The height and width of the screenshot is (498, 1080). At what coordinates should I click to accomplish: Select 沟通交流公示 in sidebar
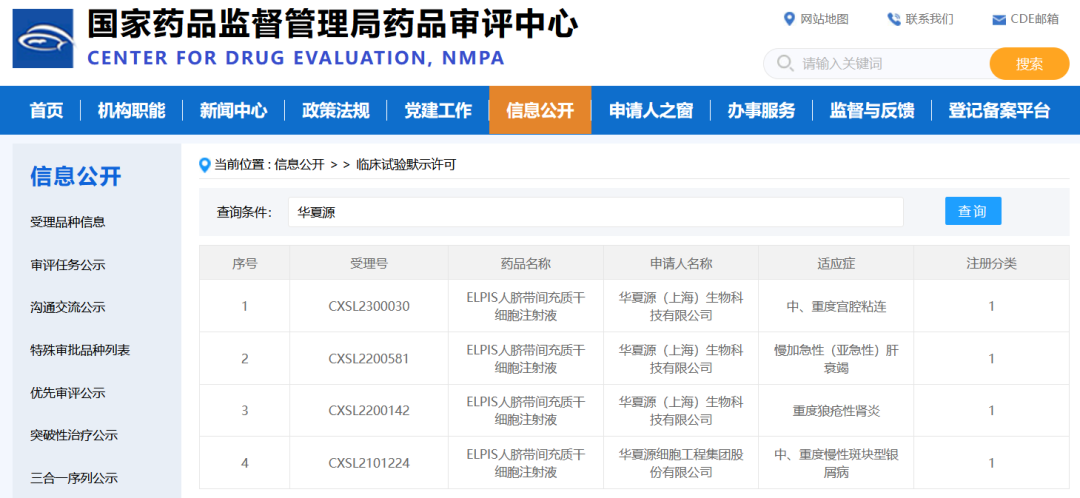point(68,307)
